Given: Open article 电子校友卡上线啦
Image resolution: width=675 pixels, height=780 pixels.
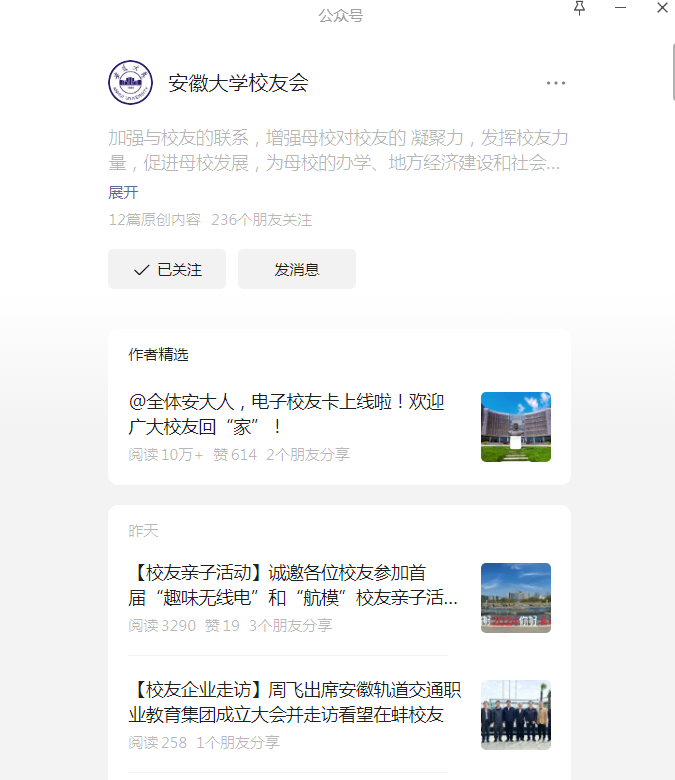Looking at the screenshot, I should tap(287, 414).
